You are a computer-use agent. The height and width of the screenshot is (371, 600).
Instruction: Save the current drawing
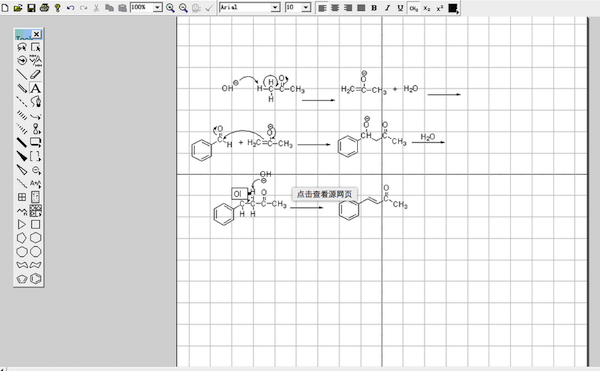31,8
